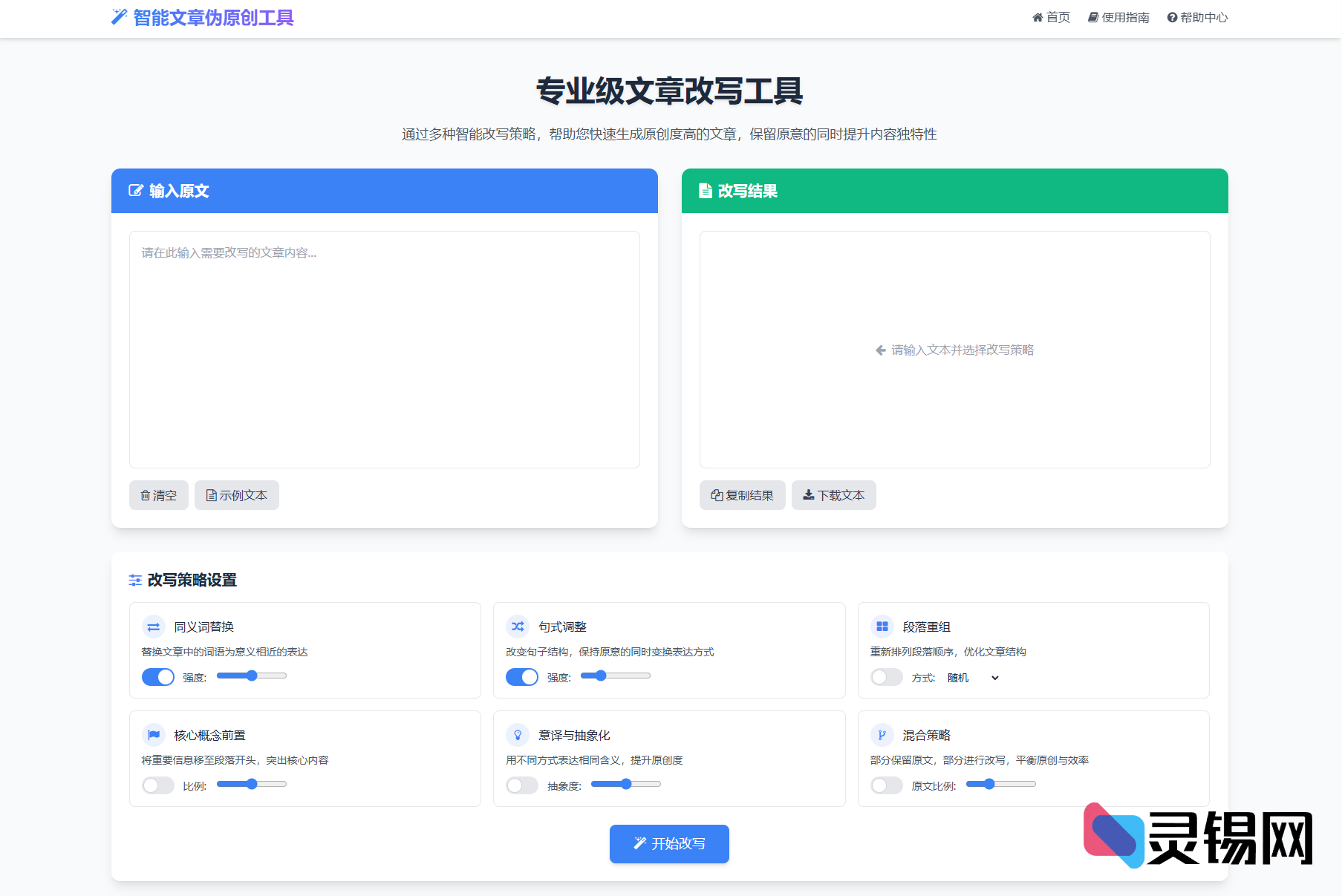
Task: Click the core concept flag icon
Action: click(x=154, y=736)
